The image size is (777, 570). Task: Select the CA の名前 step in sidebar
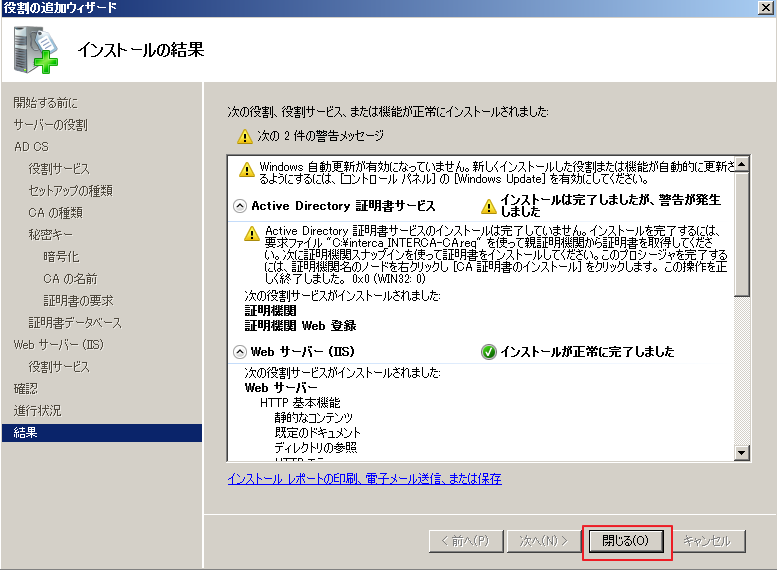(70, 279)
